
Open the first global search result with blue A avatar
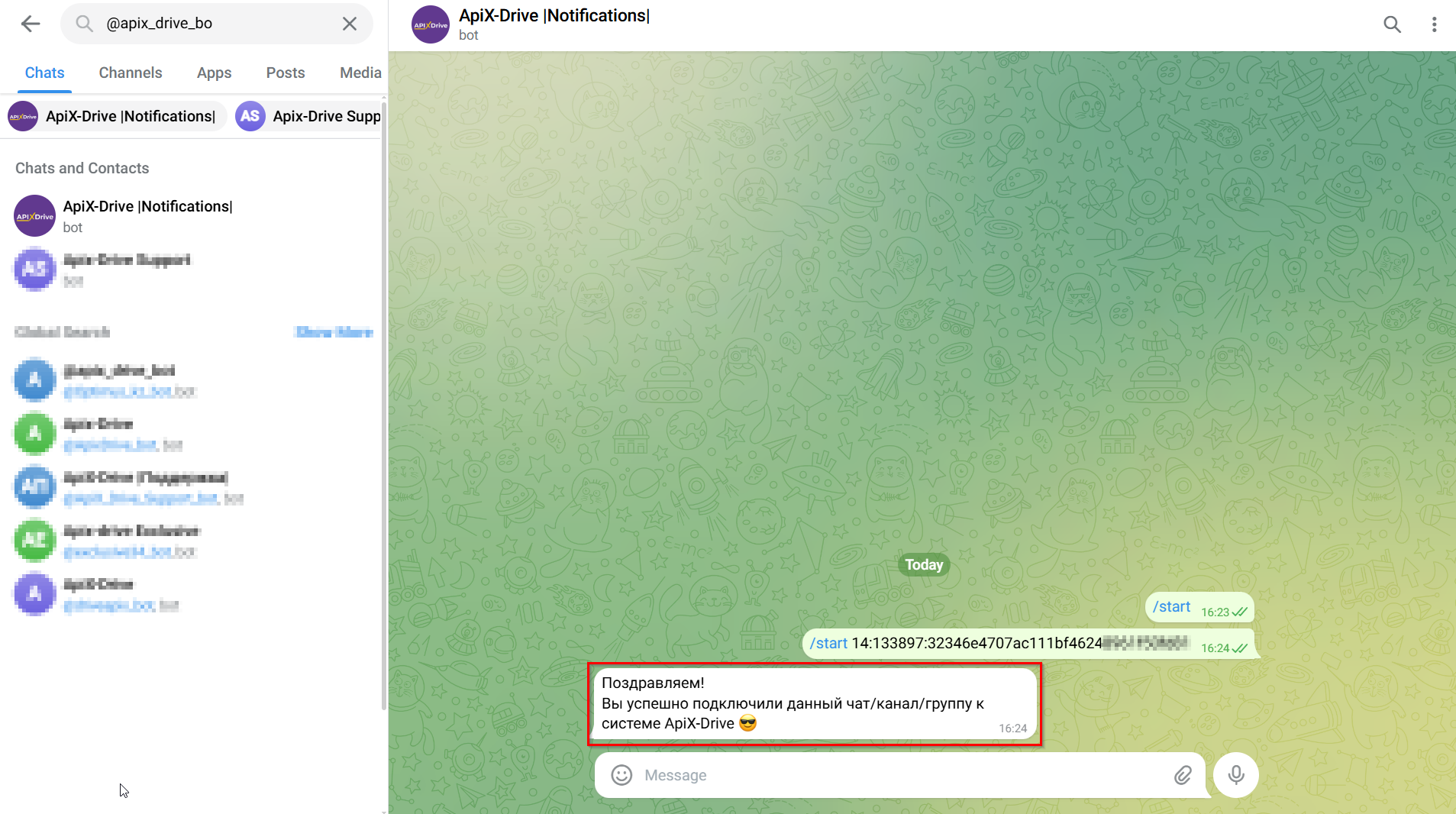click(191, 380)
